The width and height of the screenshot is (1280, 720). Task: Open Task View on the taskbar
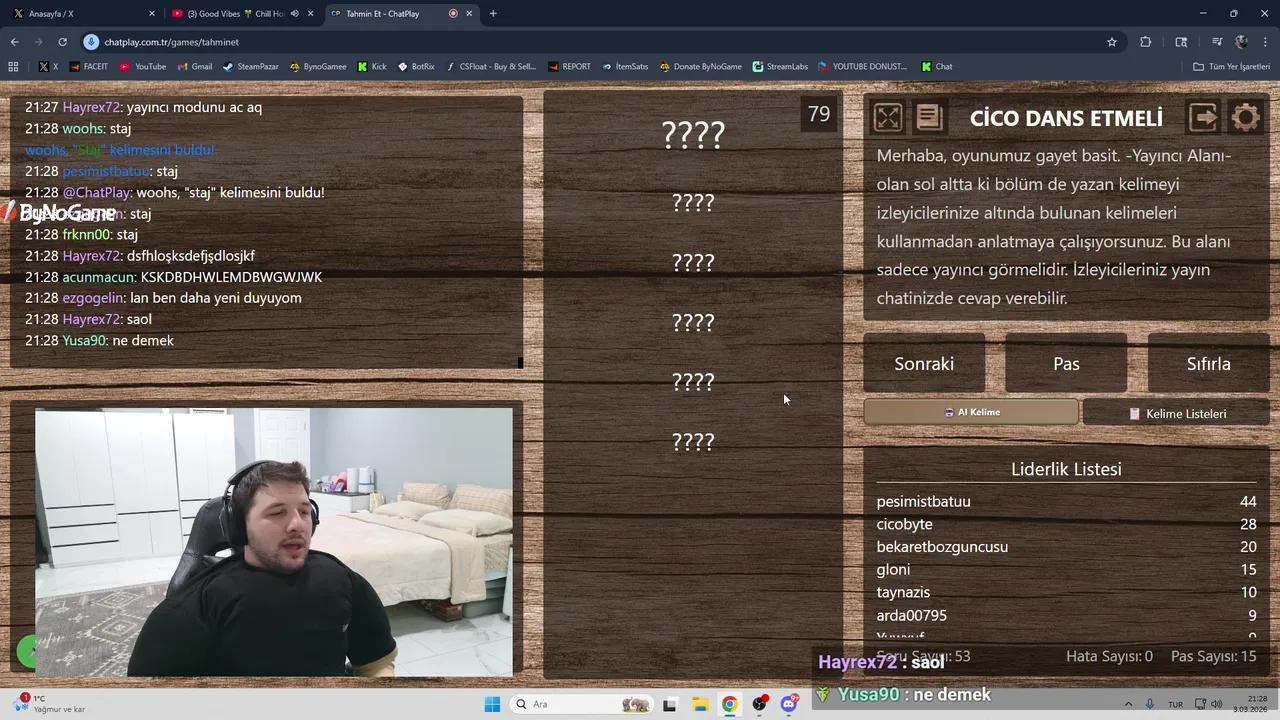(669, 705)
